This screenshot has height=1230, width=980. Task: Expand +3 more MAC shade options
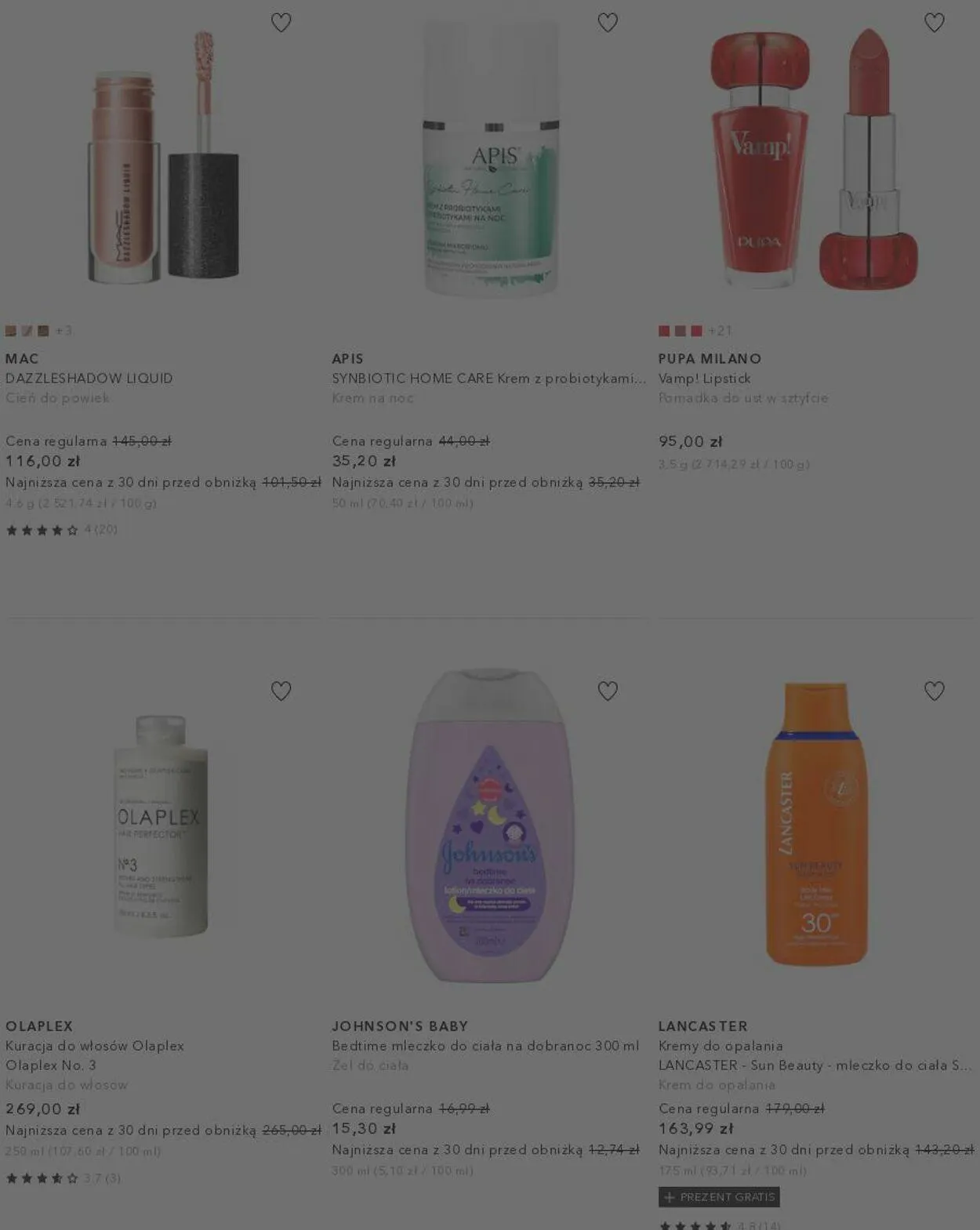pos(64,331)
